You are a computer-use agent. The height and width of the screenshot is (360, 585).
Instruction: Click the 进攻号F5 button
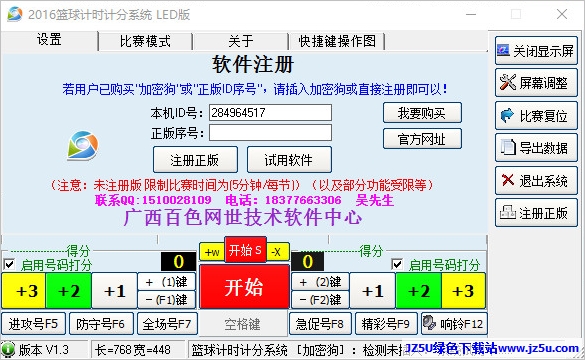[34, 323]
